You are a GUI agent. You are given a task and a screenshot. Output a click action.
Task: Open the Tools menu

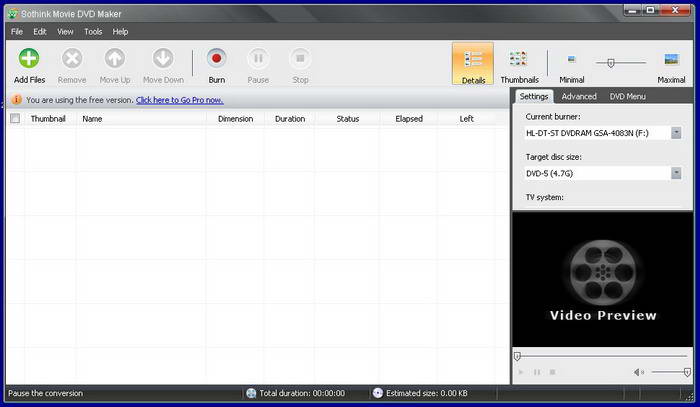tap(93, 32)
